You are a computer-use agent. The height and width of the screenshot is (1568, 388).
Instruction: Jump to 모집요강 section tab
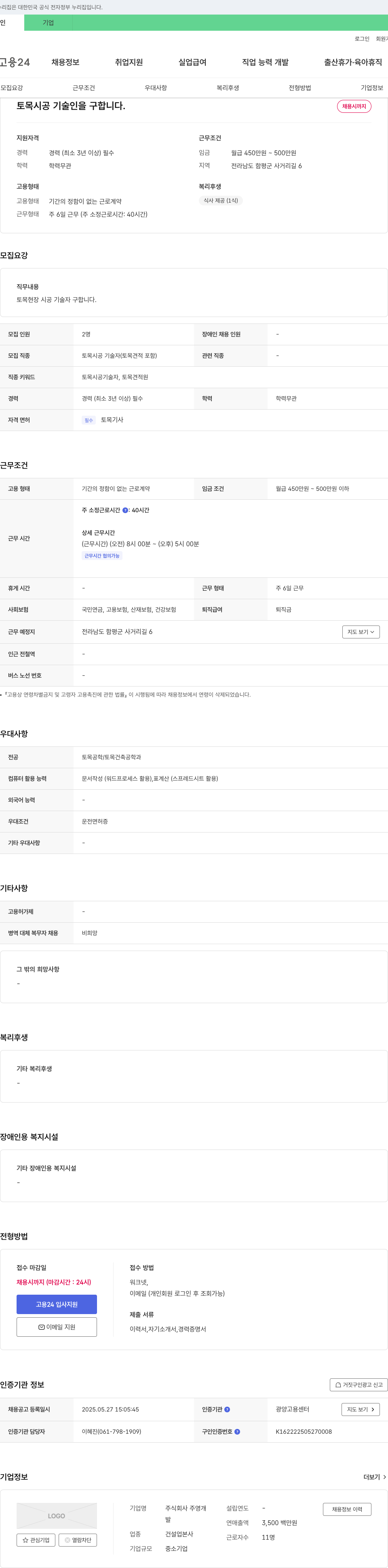pos(12,88)
